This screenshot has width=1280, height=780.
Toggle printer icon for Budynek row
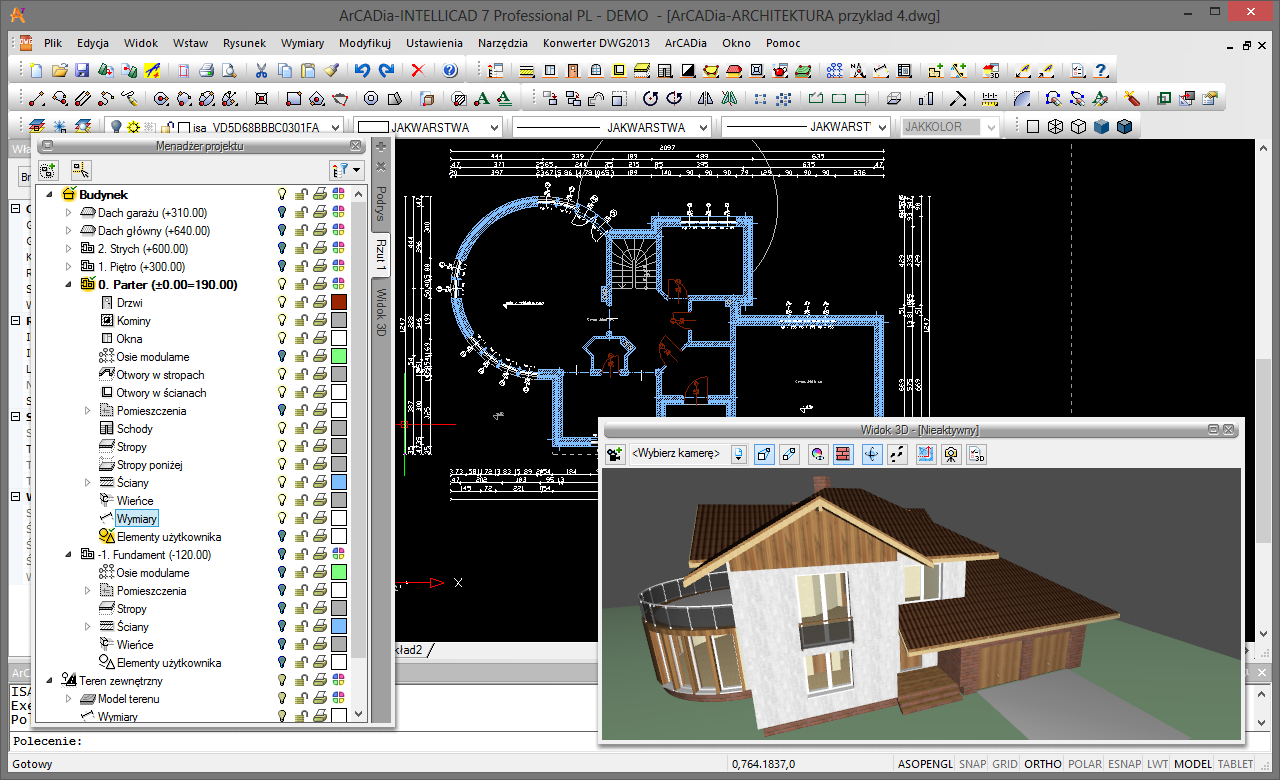coord(319,194)
